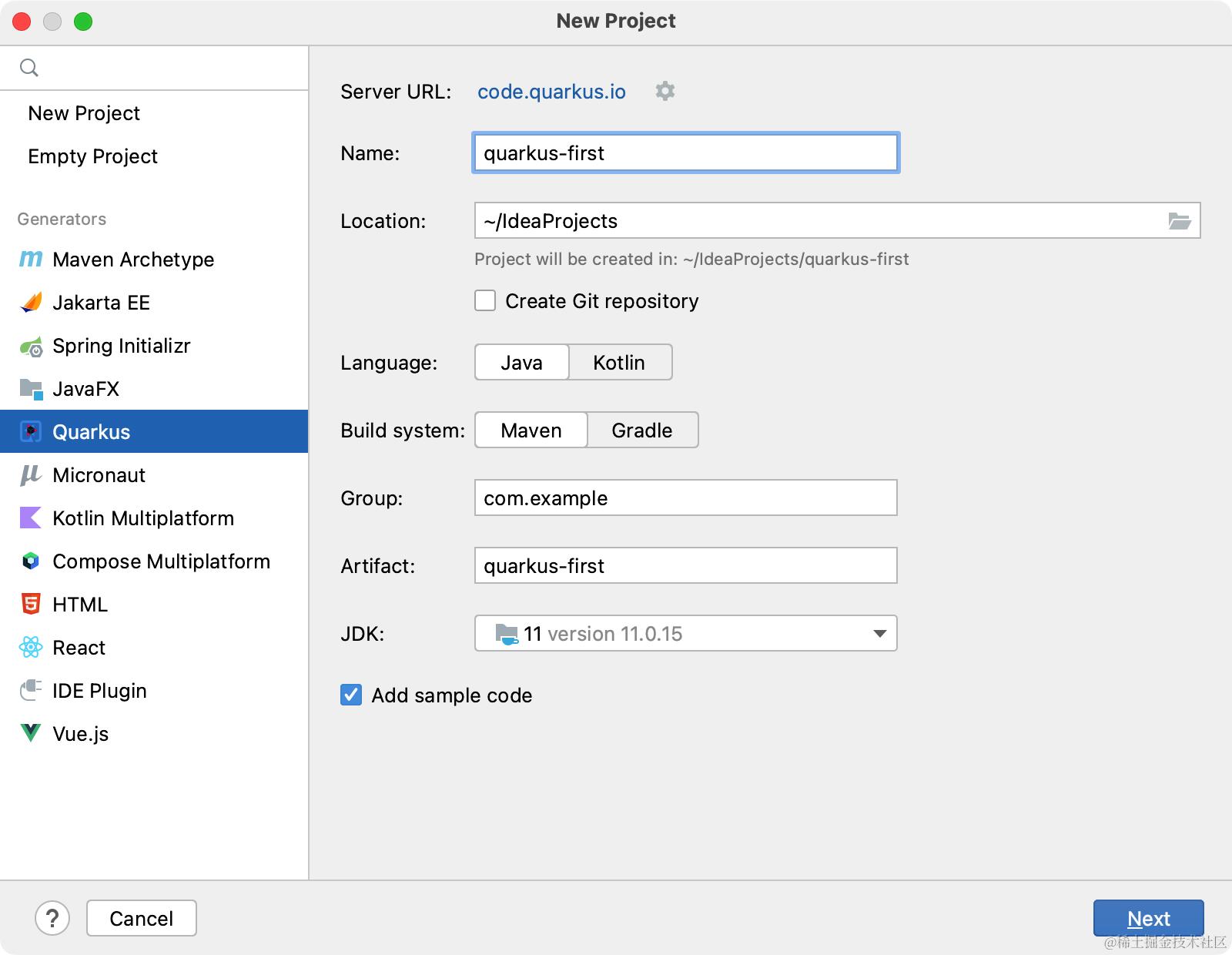Screen dimensions: 1232x955
Task: Click the Kotlin Multiplatform icon
Action: [x=31, y=518]
